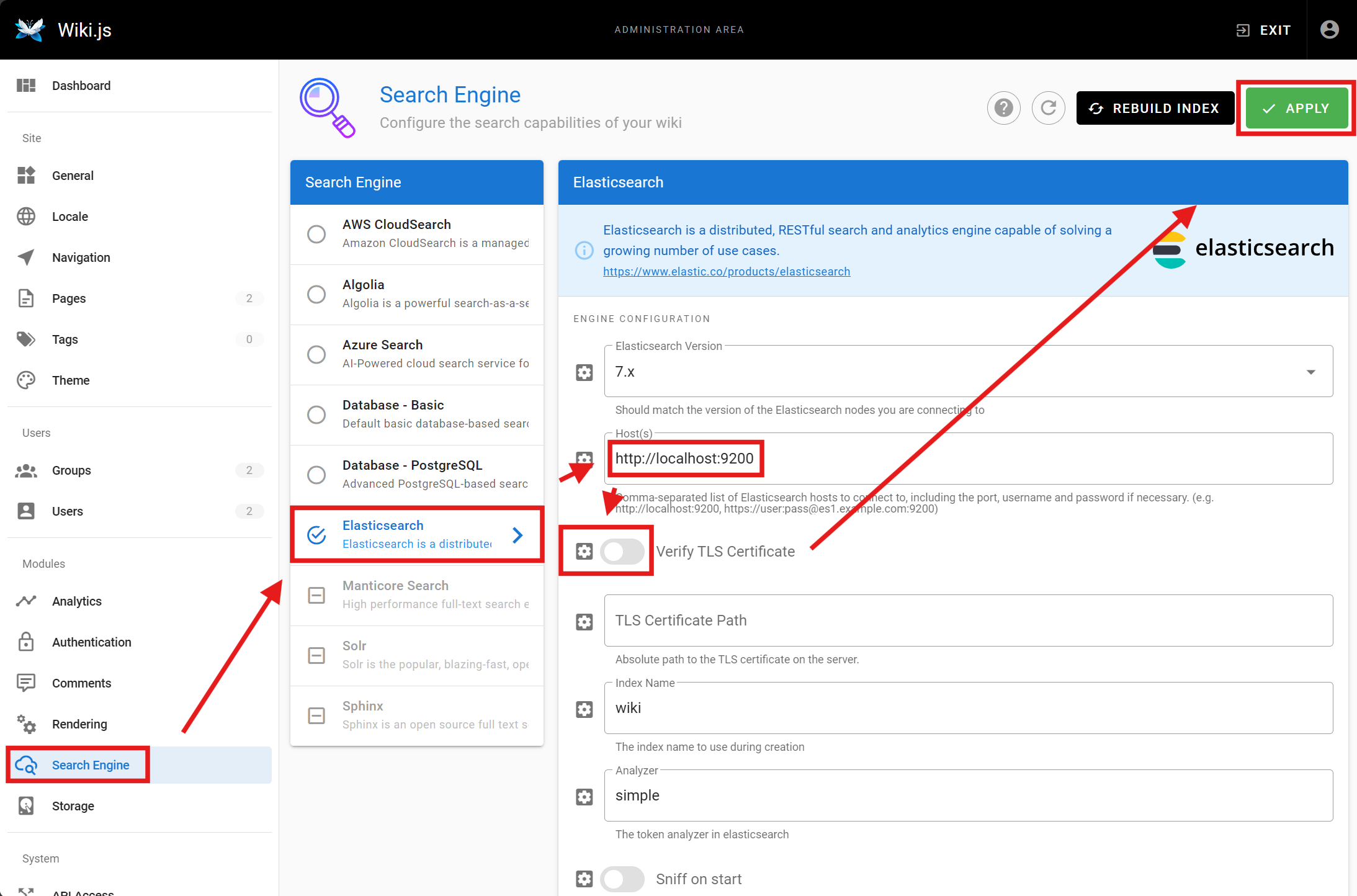
Task: Click the General settings icon
Action: point(26,176)
